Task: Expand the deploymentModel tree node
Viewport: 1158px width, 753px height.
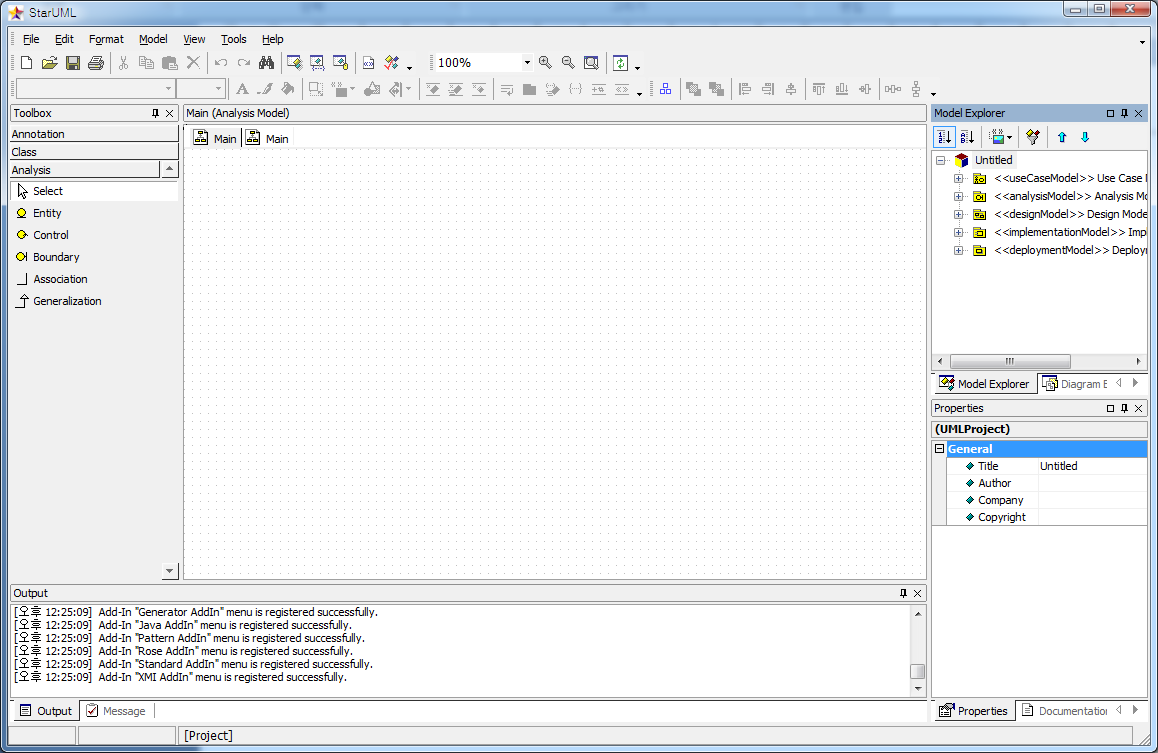Action: [958, 250]
